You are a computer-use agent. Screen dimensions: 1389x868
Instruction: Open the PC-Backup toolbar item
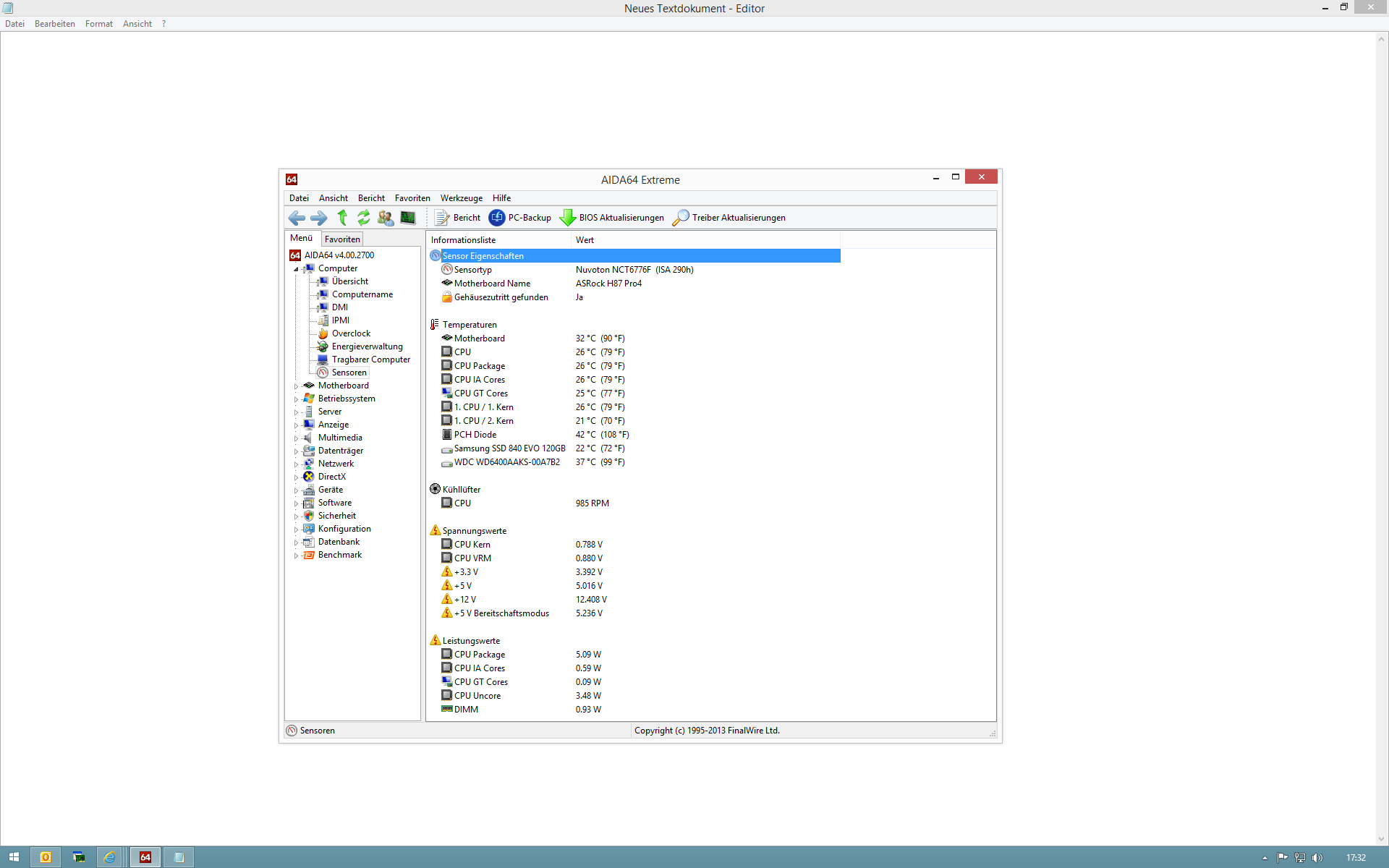point(520,218)
